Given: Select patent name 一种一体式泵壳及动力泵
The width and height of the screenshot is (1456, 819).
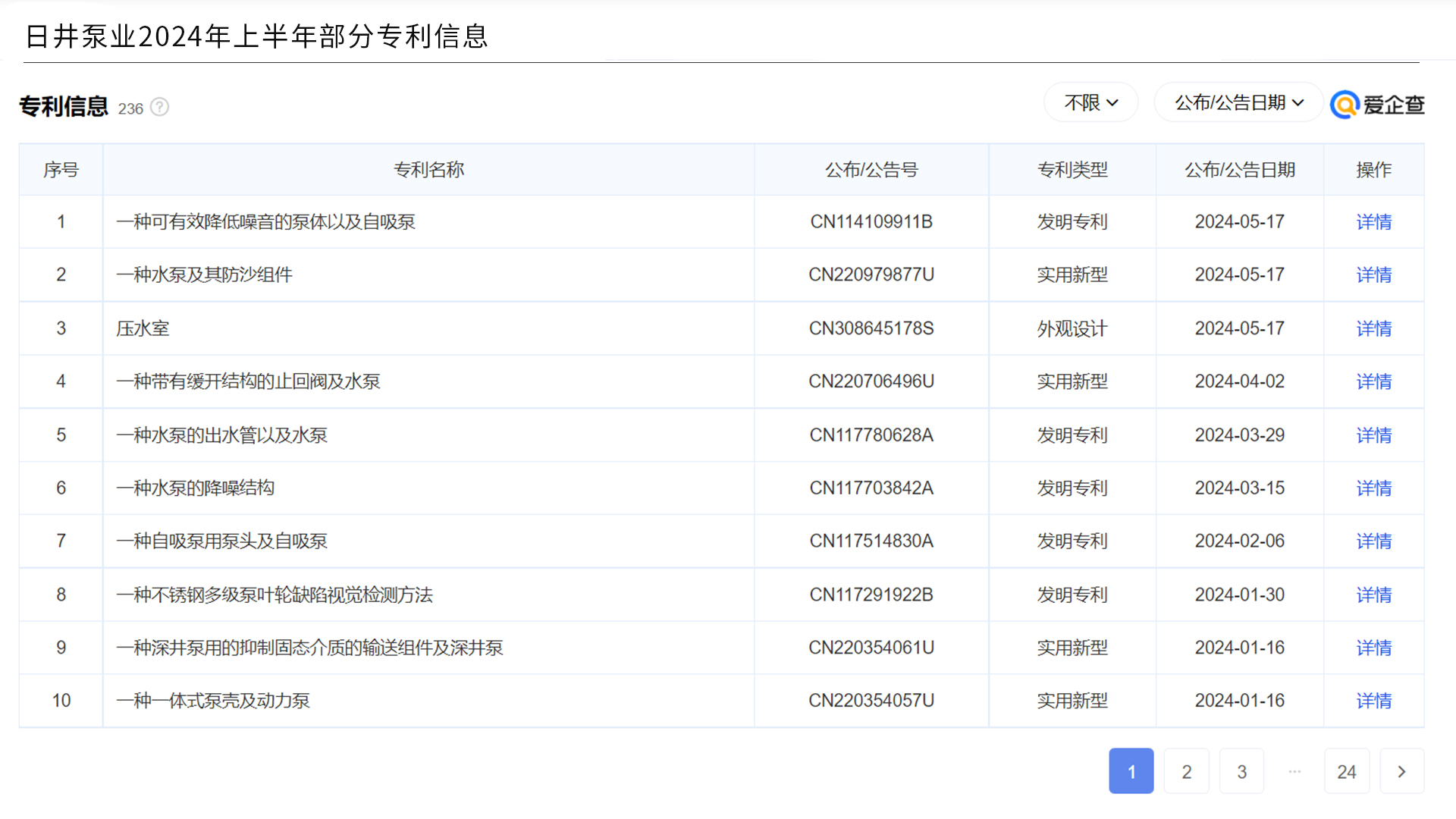Looking at the screenshot, I should click(213, 701).
